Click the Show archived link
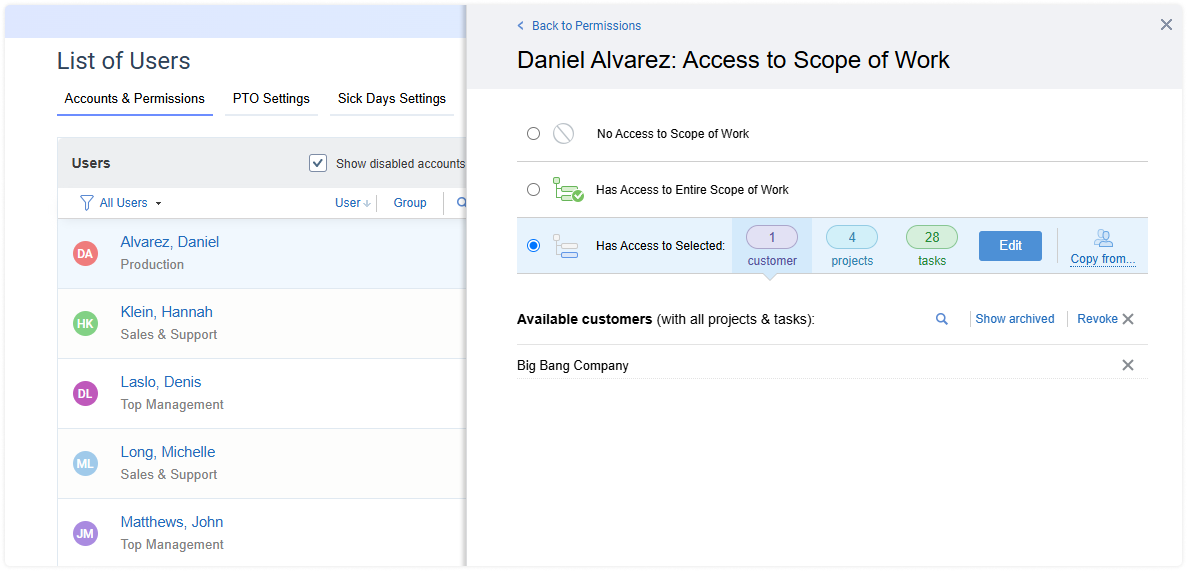This screenshot has height=571, width=1187. (1014, 319)
